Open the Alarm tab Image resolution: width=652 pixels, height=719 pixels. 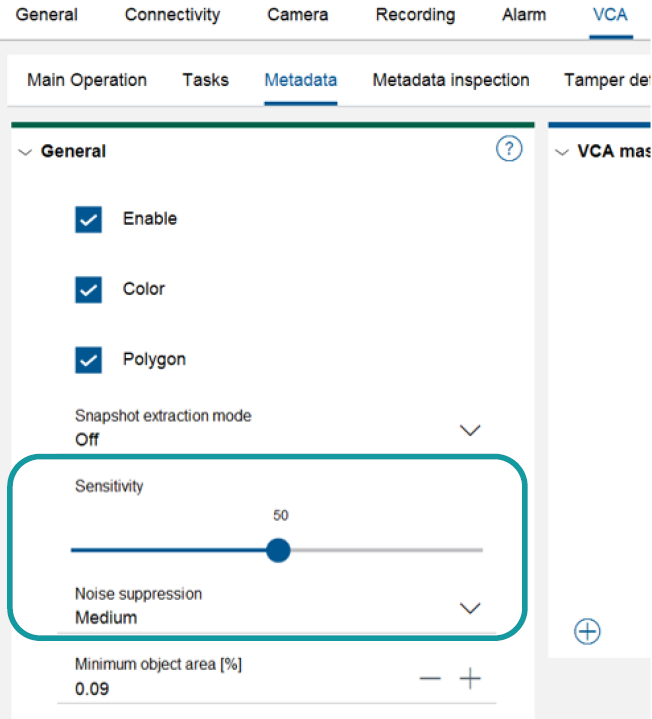pyautogui.click(x=524, y=15)
